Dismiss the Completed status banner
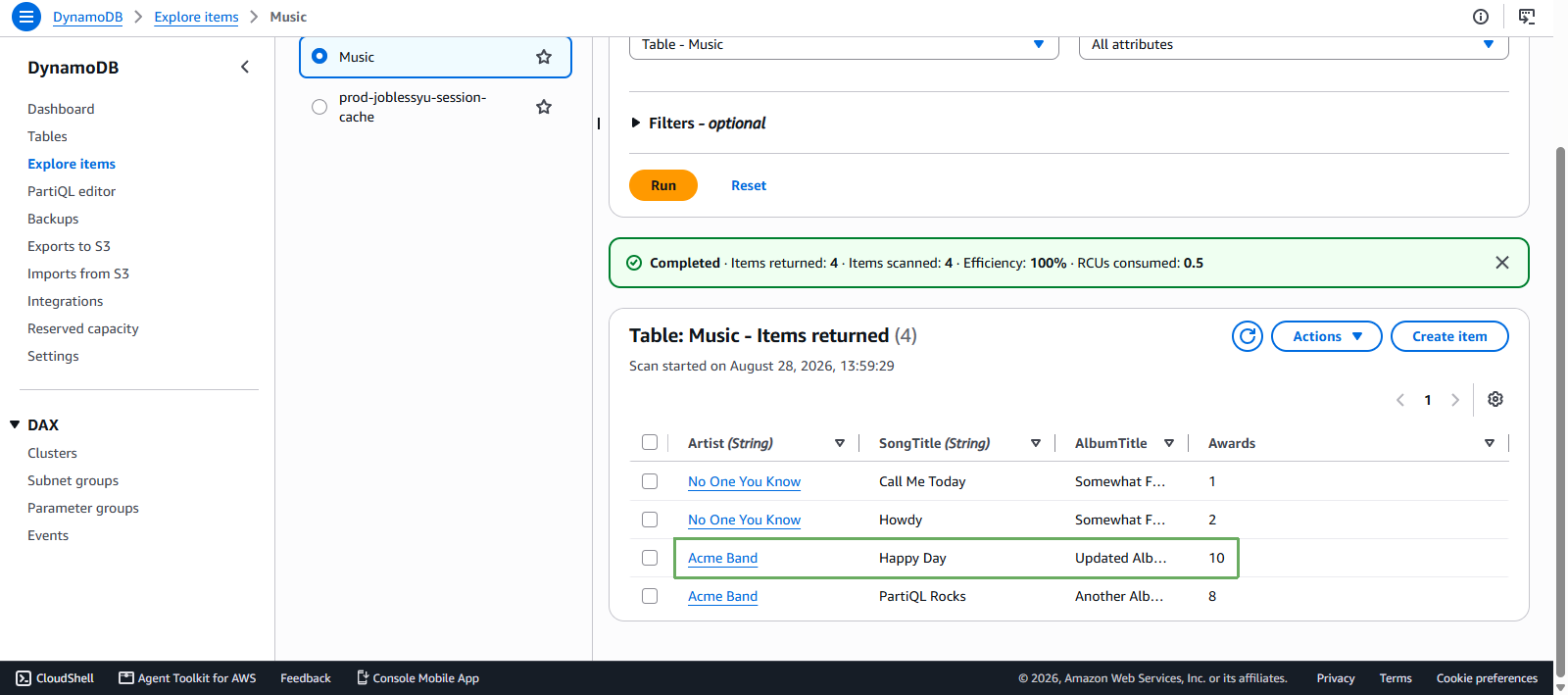The height and width of the screenshot is (695, 1568). (1502, 263)
